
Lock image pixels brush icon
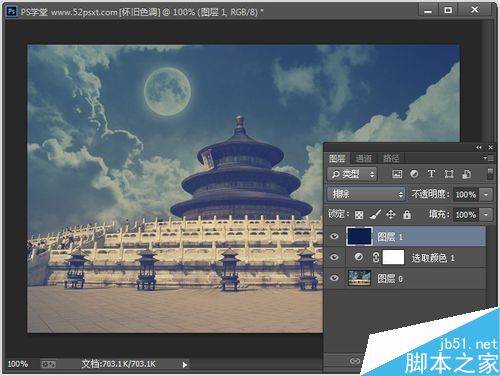[x=375, y=214]
